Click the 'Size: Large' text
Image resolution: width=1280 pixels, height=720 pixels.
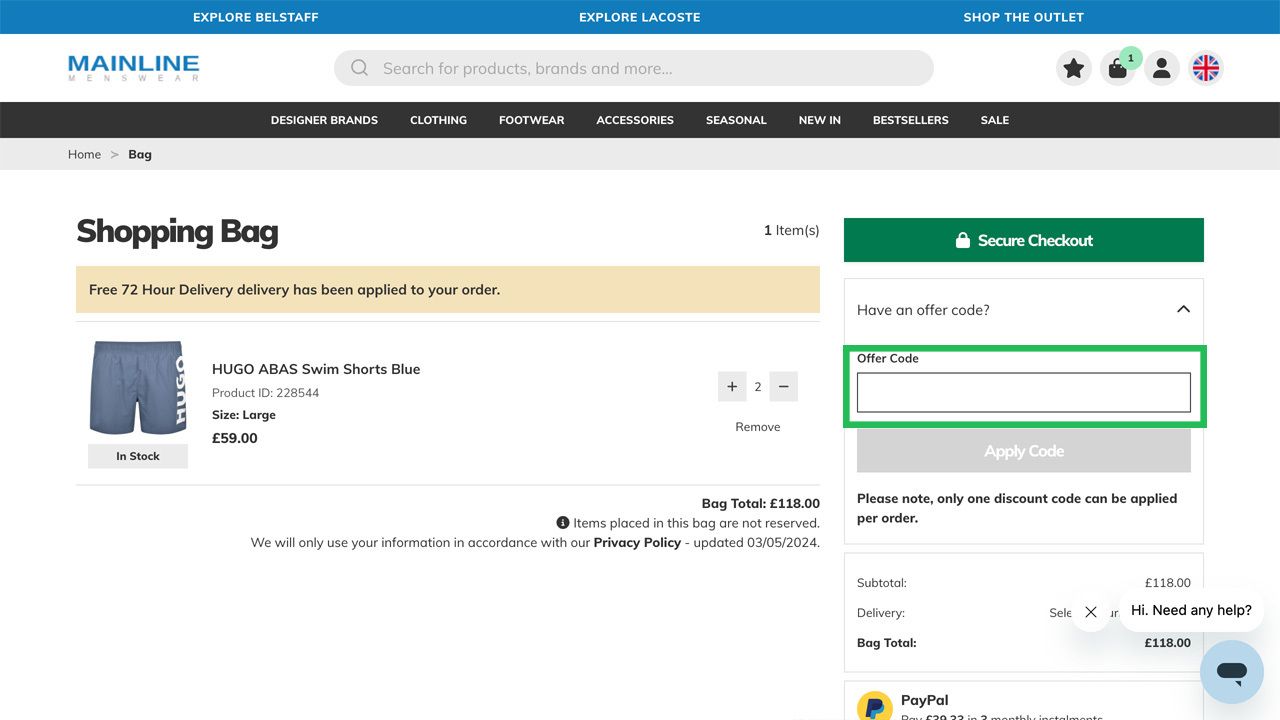pyautogui.click(x=244, y=415)
